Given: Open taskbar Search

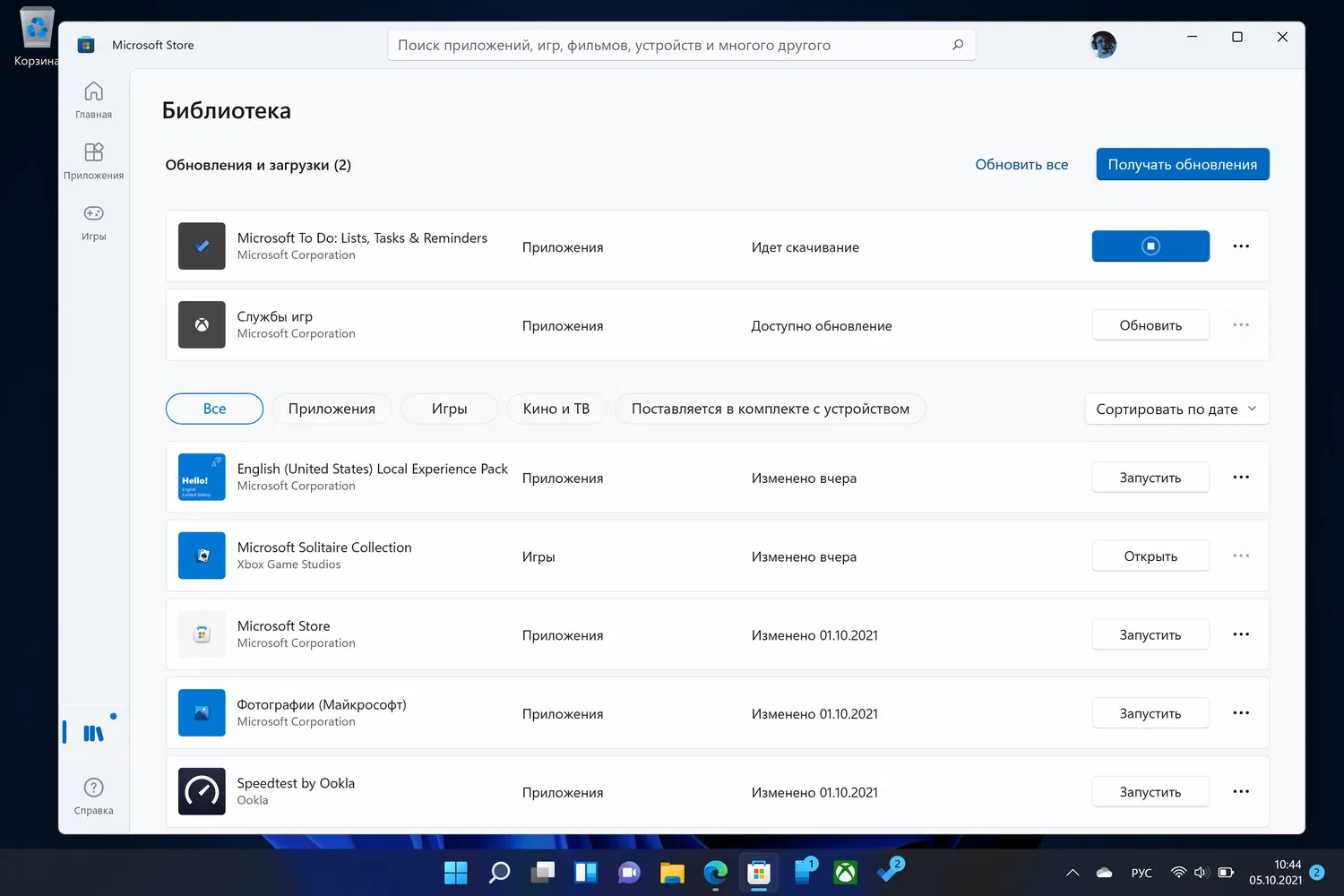Looking at the screenshot, I should click(x=499, y=873).
